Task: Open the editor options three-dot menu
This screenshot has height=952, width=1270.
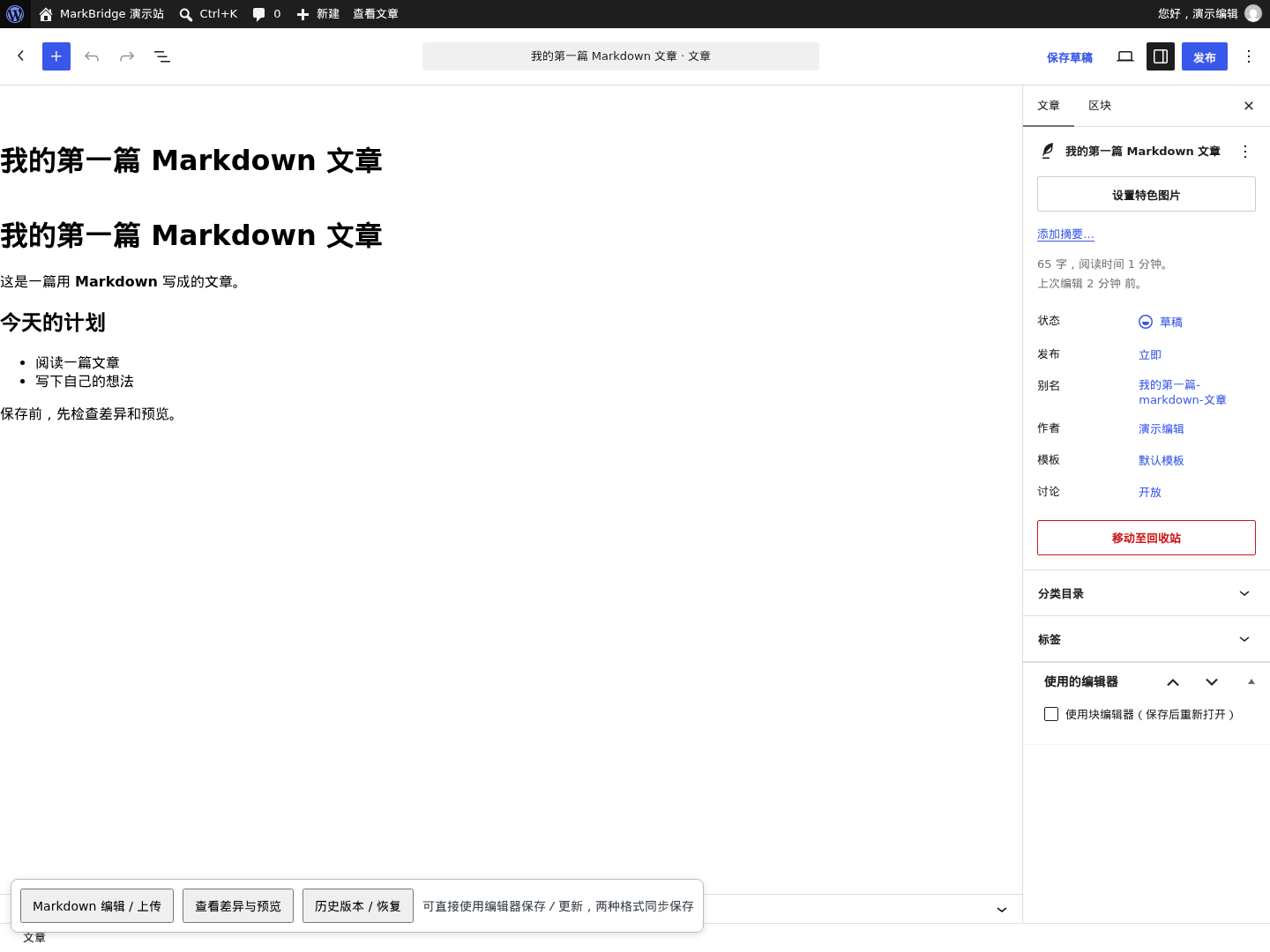Action: [1249, 56]
